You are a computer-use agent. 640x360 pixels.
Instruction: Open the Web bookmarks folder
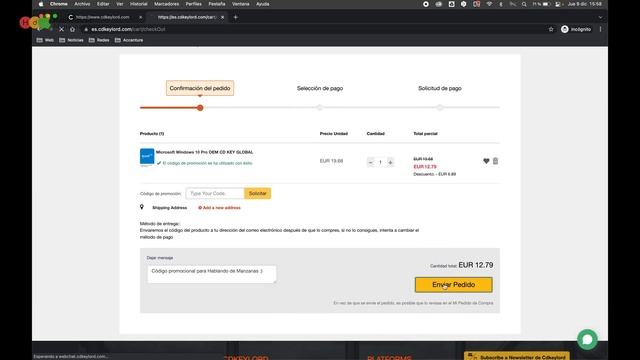pyautogui.click(x=45, y=40)
